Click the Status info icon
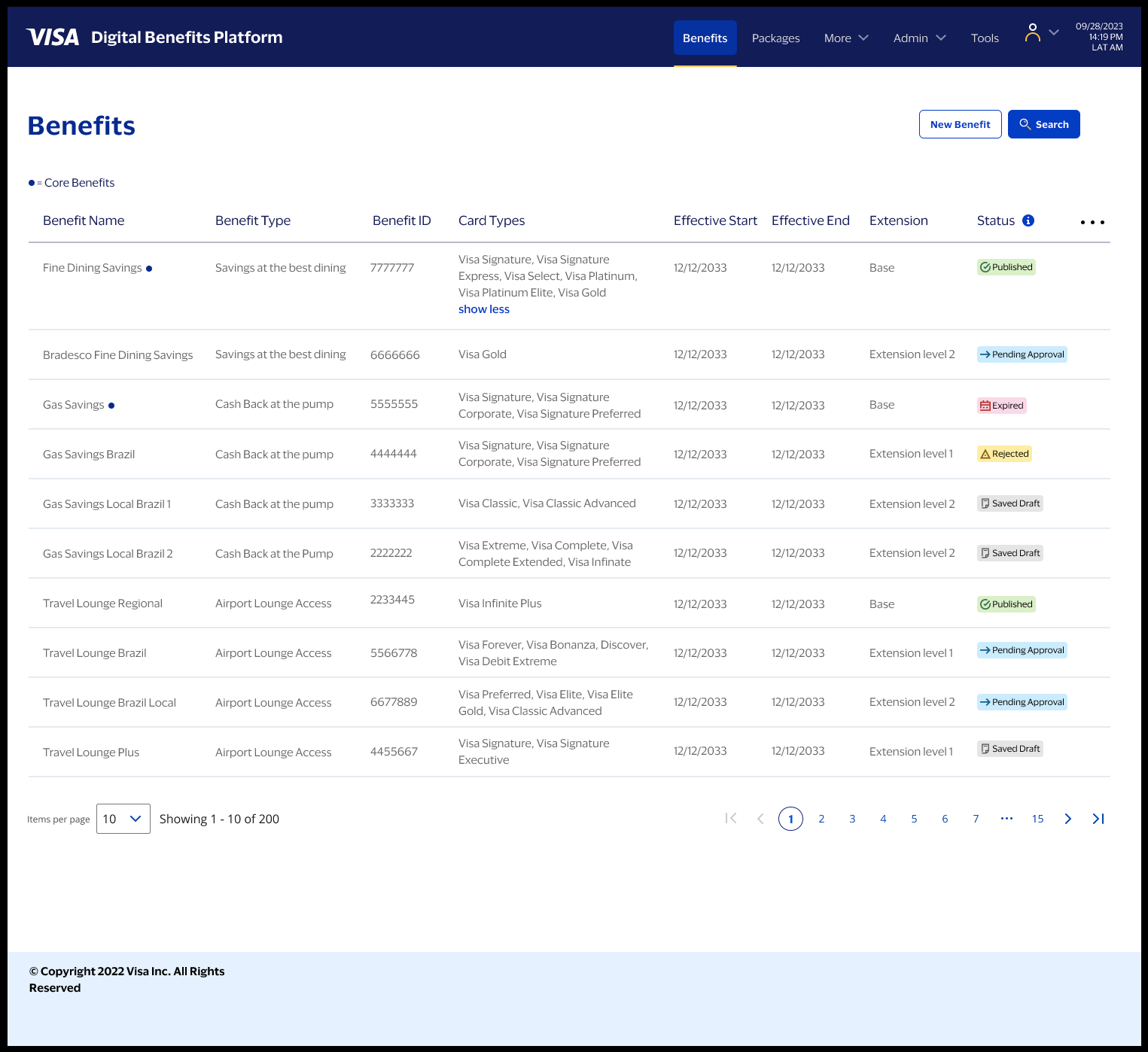The width and height of the screenshot is (1148, 1052). point(1028,220)
